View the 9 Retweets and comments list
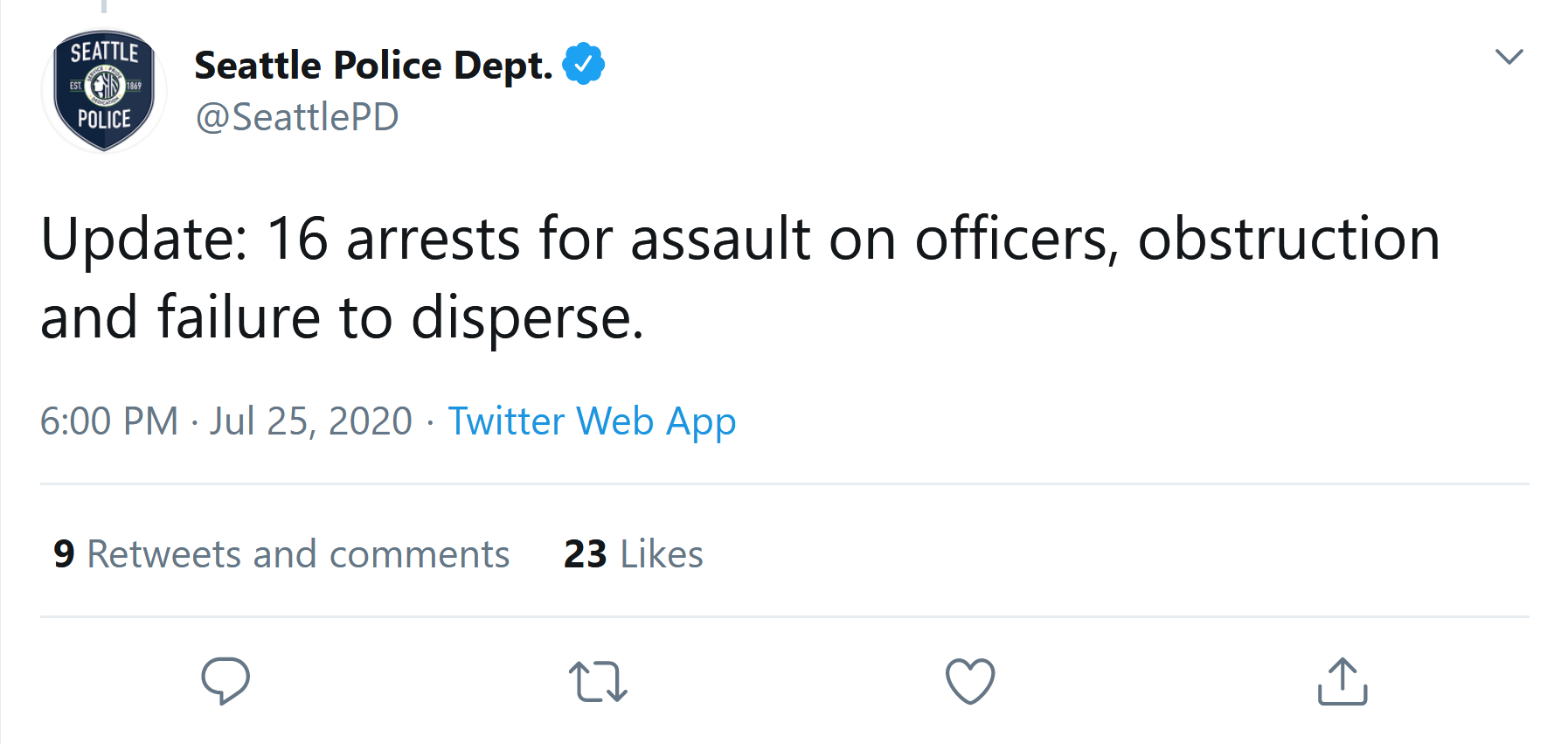 281,554
